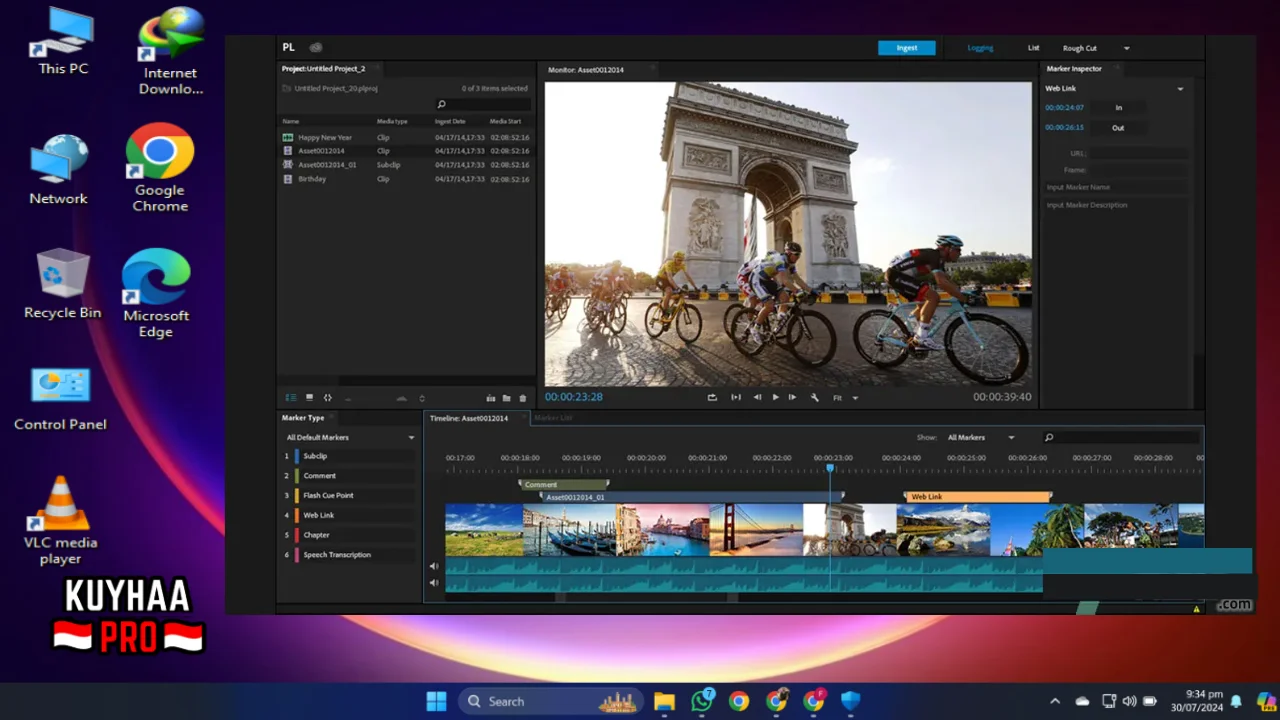Step back one frame

(x=757, y=397)
